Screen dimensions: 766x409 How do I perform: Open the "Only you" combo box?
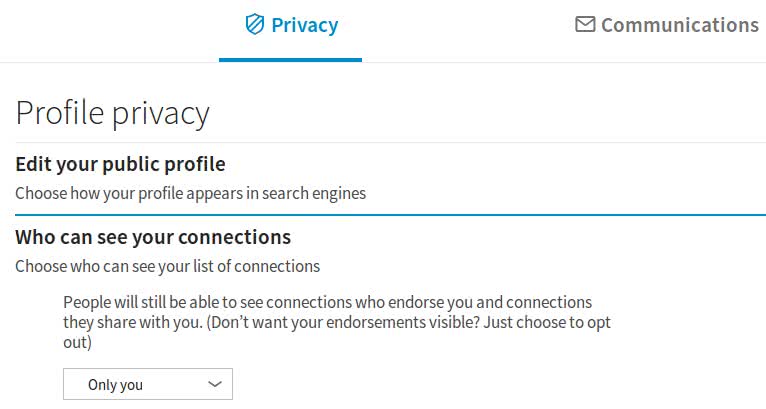148,384
